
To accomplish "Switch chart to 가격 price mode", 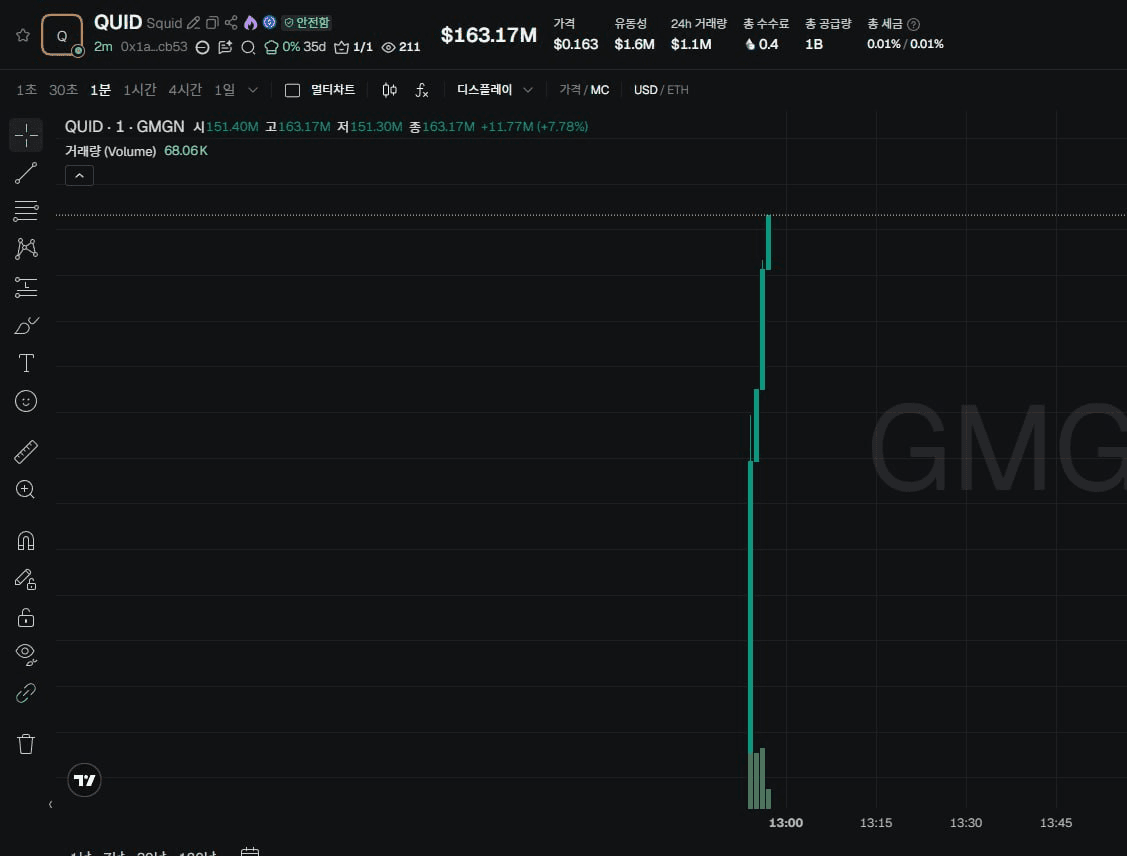I will click(x=570, y=90).
